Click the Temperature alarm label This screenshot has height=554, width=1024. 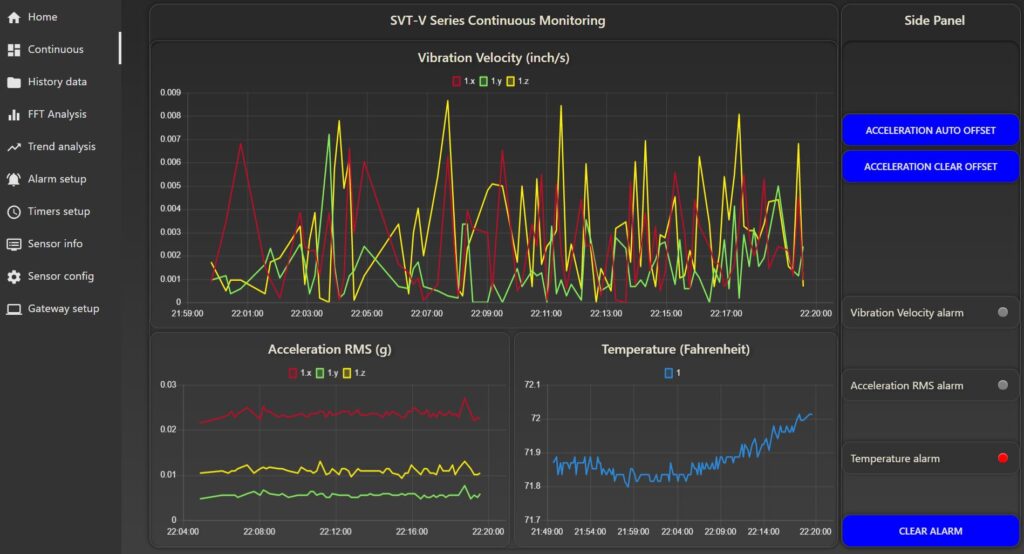[x=895, y=459]
